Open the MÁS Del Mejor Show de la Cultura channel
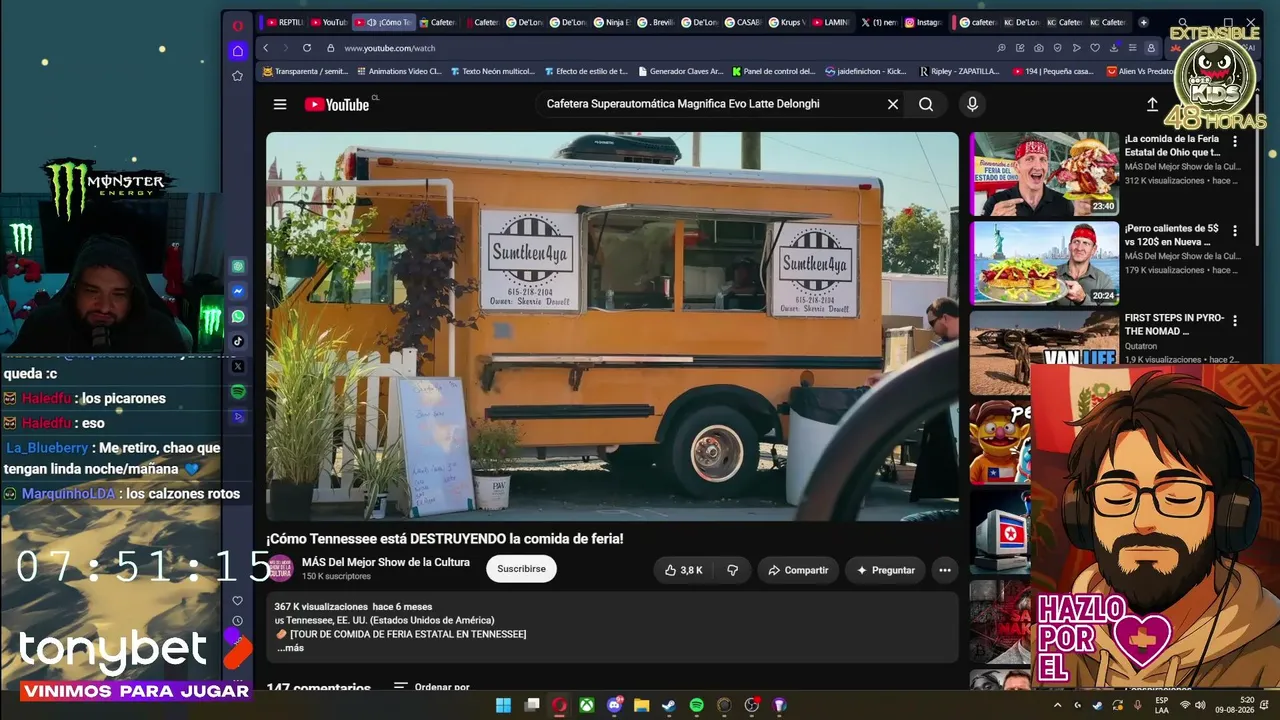The image size is (1280, 720). tap(386, 562)
